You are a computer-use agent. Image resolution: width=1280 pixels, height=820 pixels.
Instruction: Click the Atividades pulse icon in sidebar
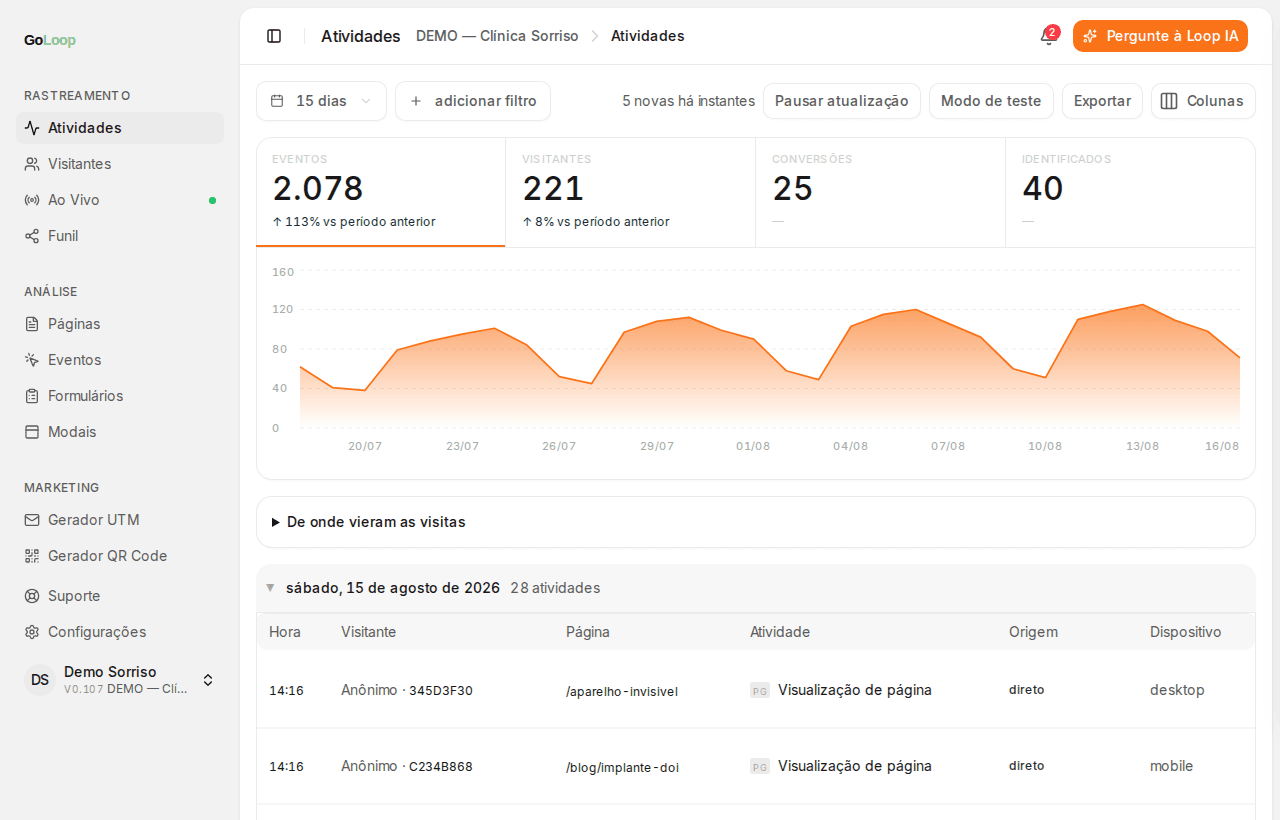32,128
